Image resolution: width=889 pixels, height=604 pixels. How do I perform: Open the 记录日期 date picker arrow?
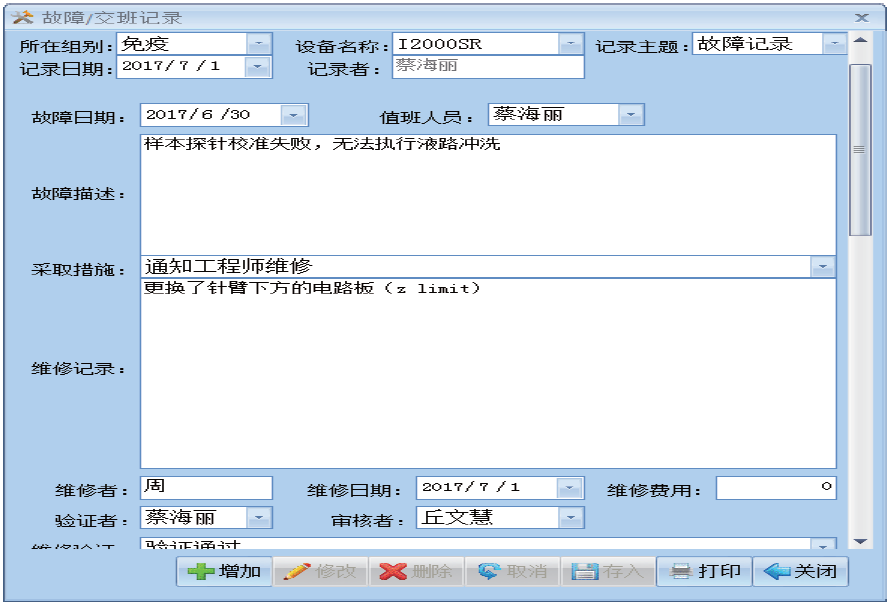[x=259, y=66]
